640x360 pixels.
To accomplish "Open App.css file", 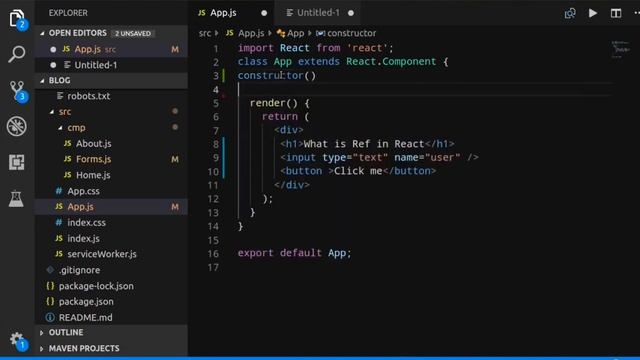I will (x=83, y=191).
